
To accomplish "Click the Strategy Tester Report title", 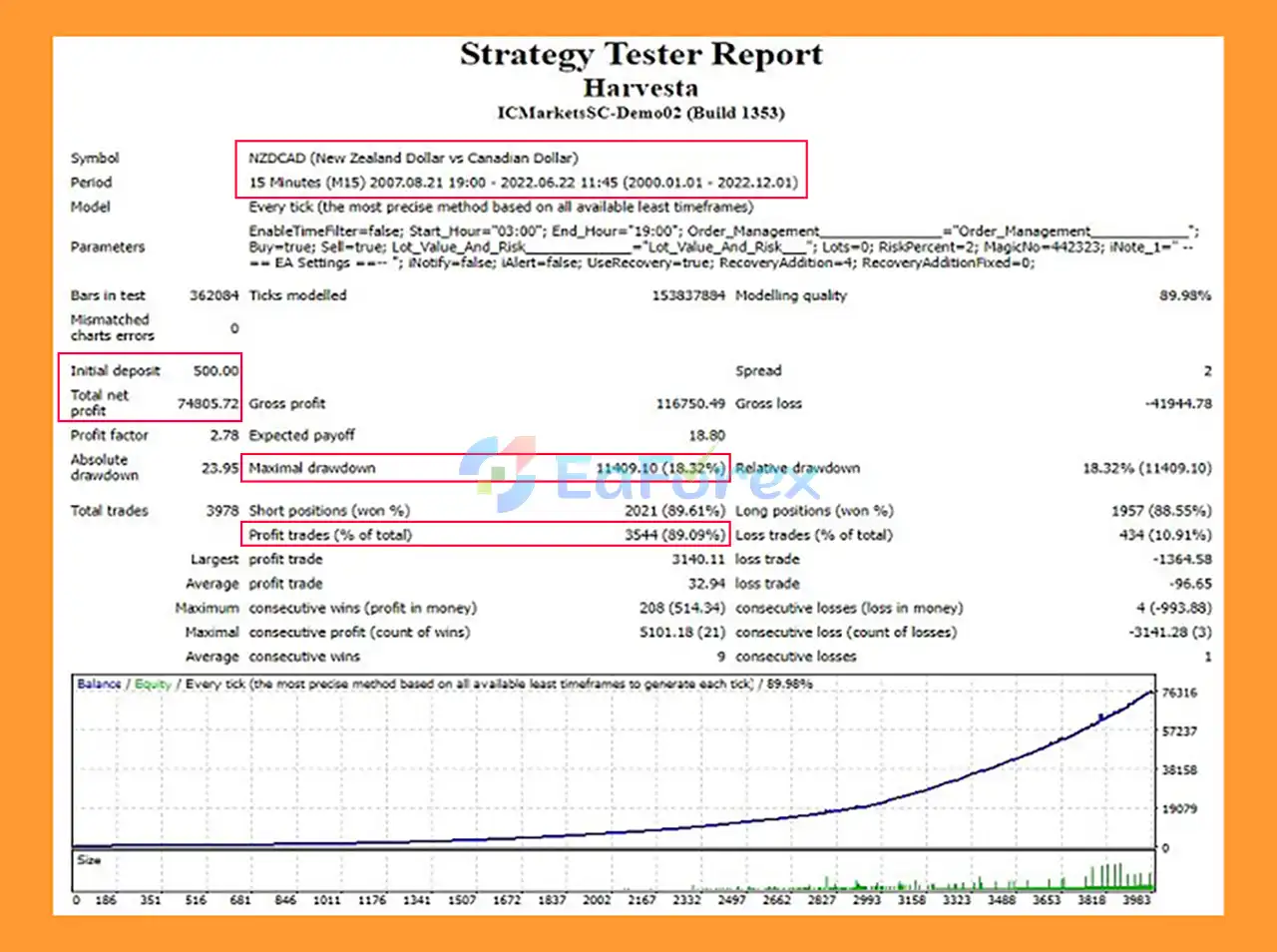I will coord(640,55).
